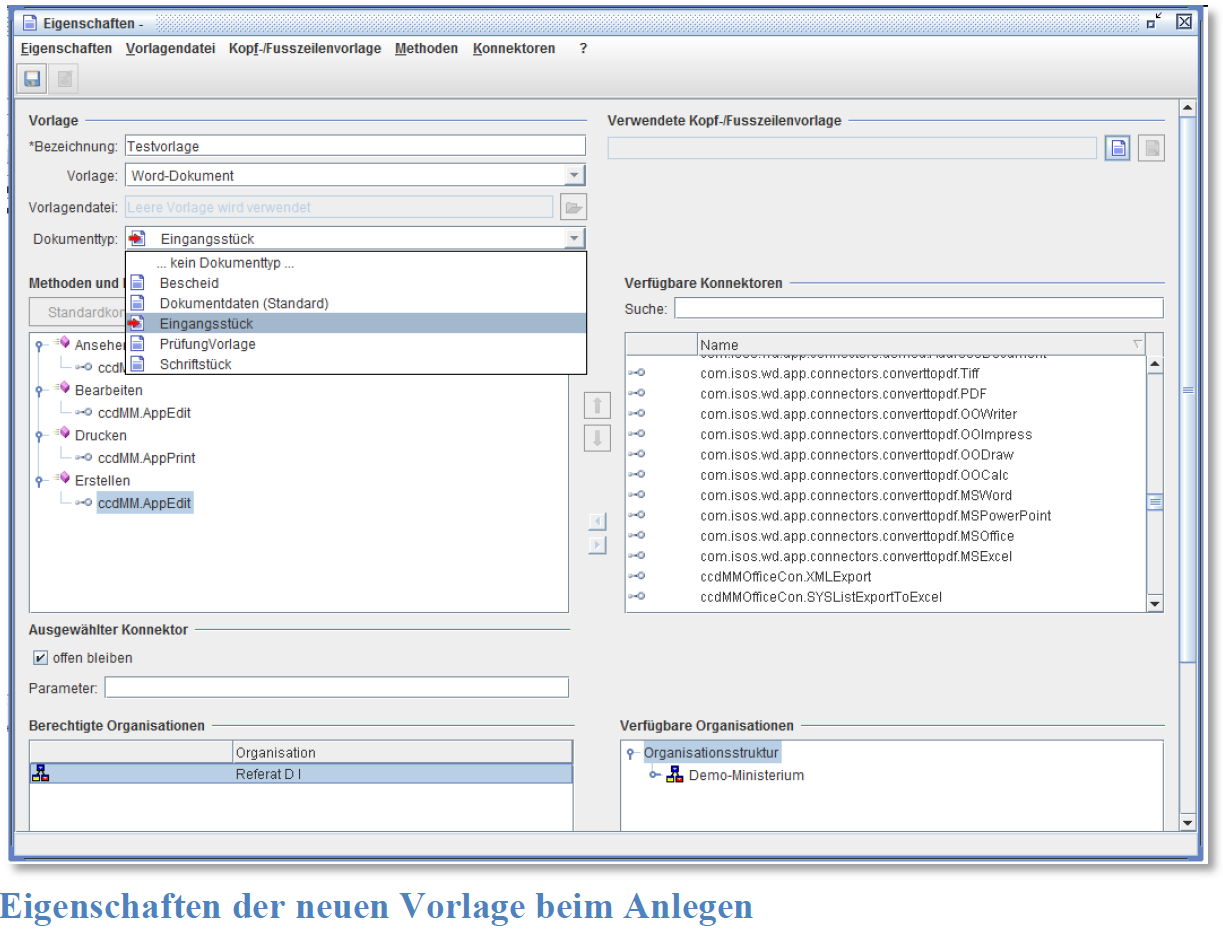Click the Parameter input field
This screenshot has width=1223, height=929.
[x=337, y=687]
